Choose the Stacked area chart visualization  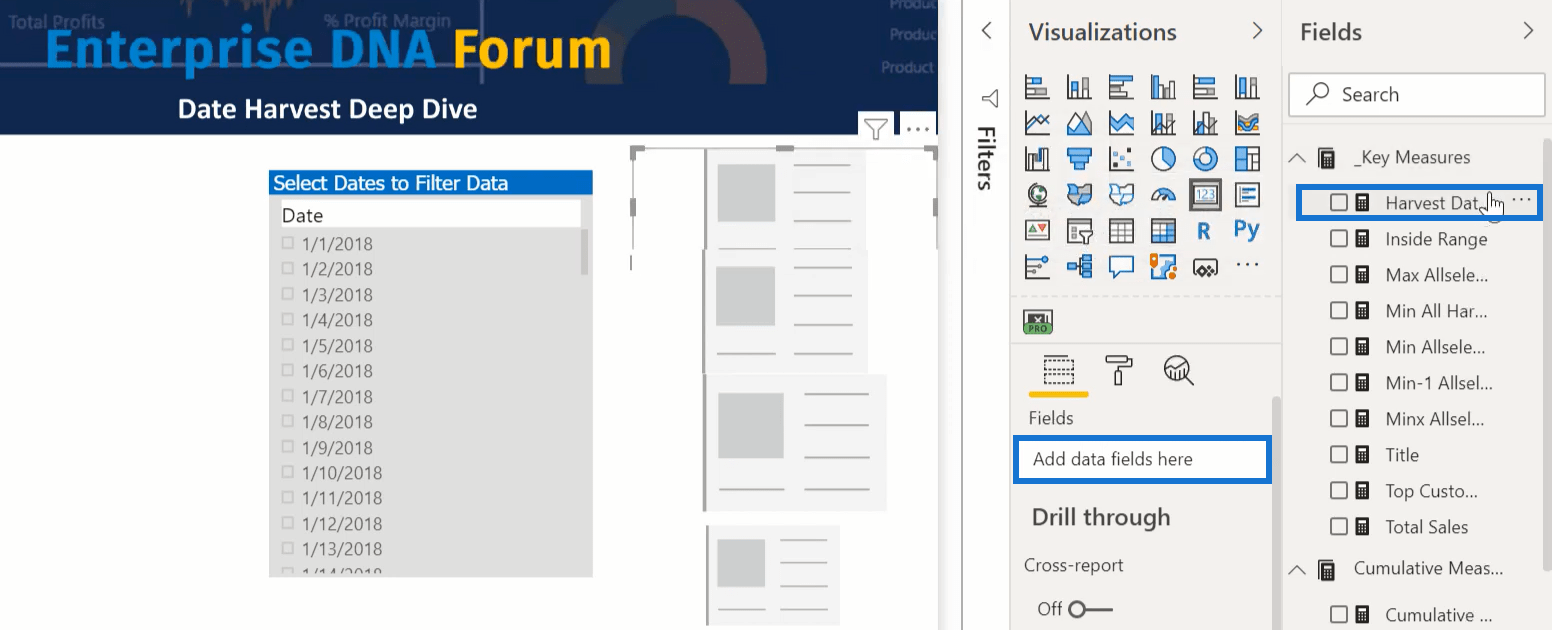[1121, 123]
